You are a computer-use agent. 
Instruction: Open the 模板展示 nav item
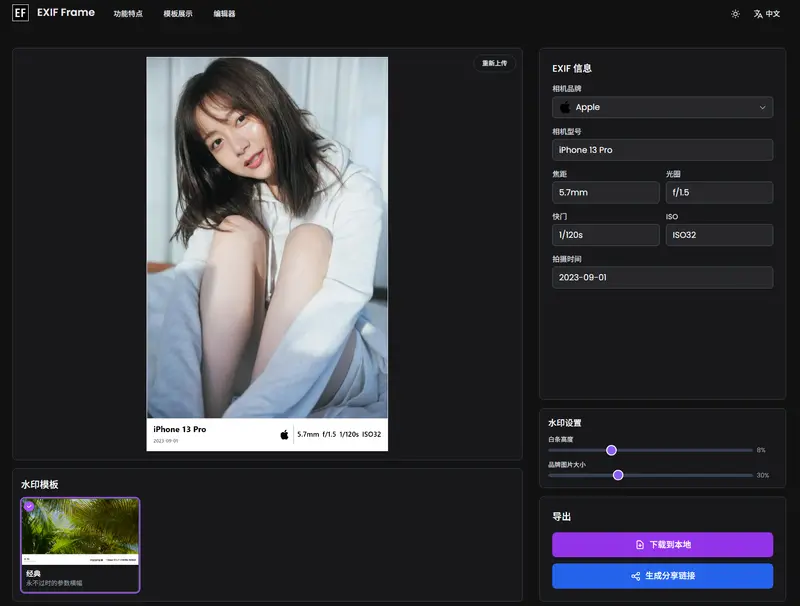(x=178, y=14)
